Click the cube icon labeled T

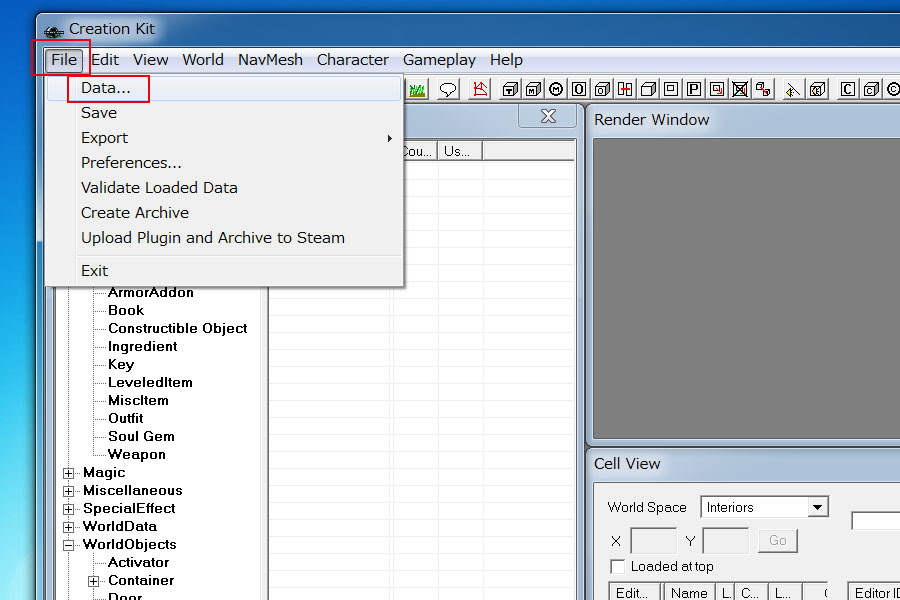510,90
